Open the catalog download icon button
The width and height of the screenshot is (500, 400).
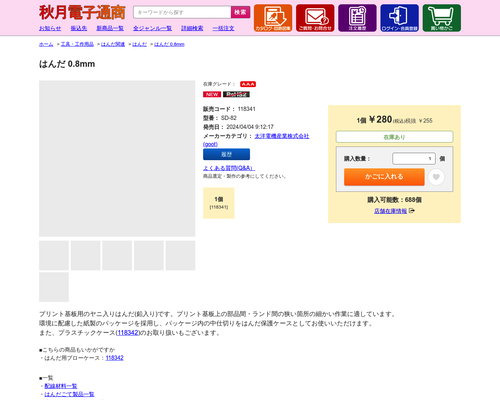tap(273, 18)
